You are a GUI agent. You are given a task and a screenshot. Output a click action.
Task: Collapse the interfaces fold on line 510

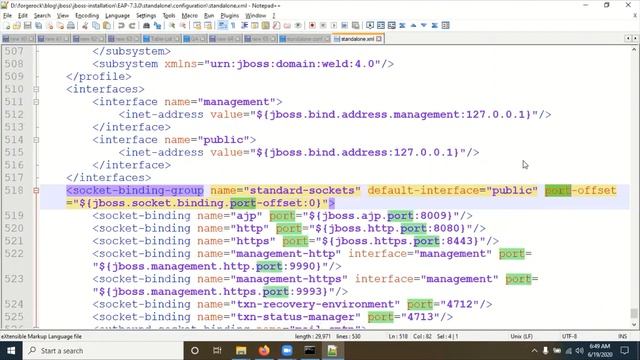(x=36, y=89)
